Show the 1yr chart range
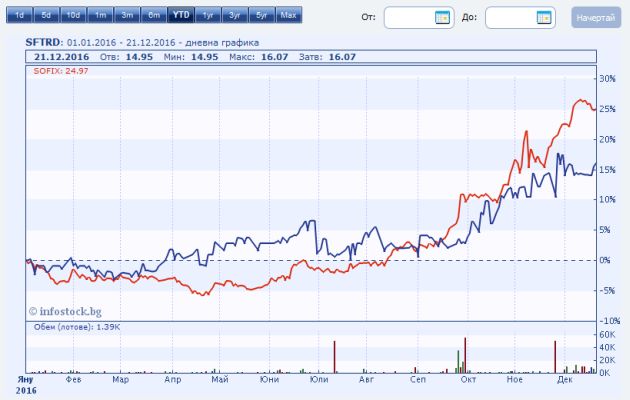Image resolution: width=630 pixels, height=400 pixels. [x=208, y=15]
